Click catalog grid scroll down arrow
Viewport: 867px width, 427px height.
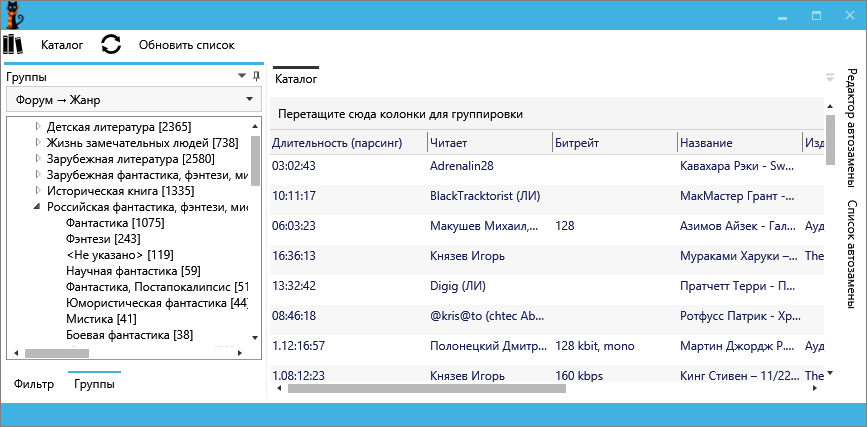coord(830,373)
